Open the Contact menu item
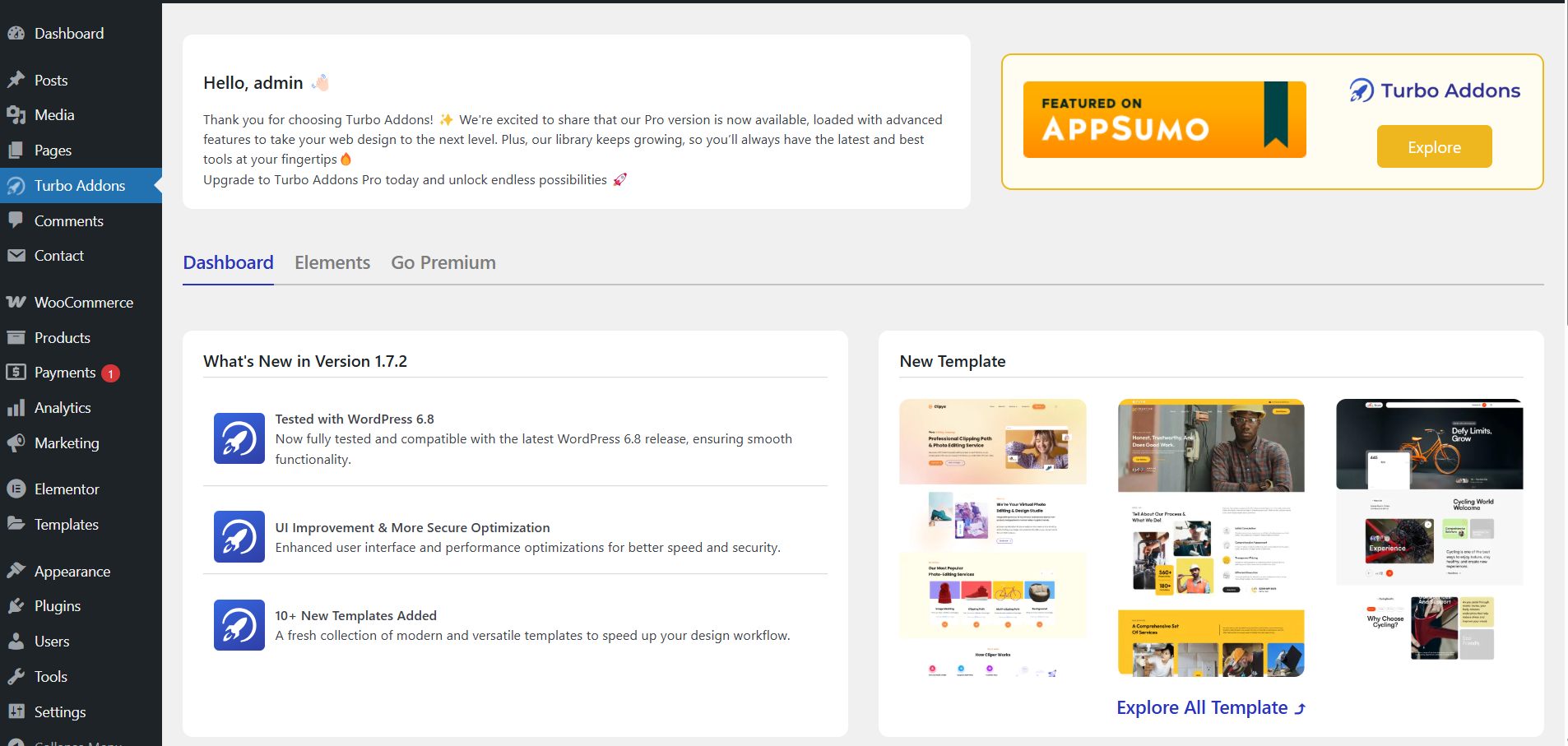The image size is (1568, 746). pyautogui.click(x=81, y=256)
